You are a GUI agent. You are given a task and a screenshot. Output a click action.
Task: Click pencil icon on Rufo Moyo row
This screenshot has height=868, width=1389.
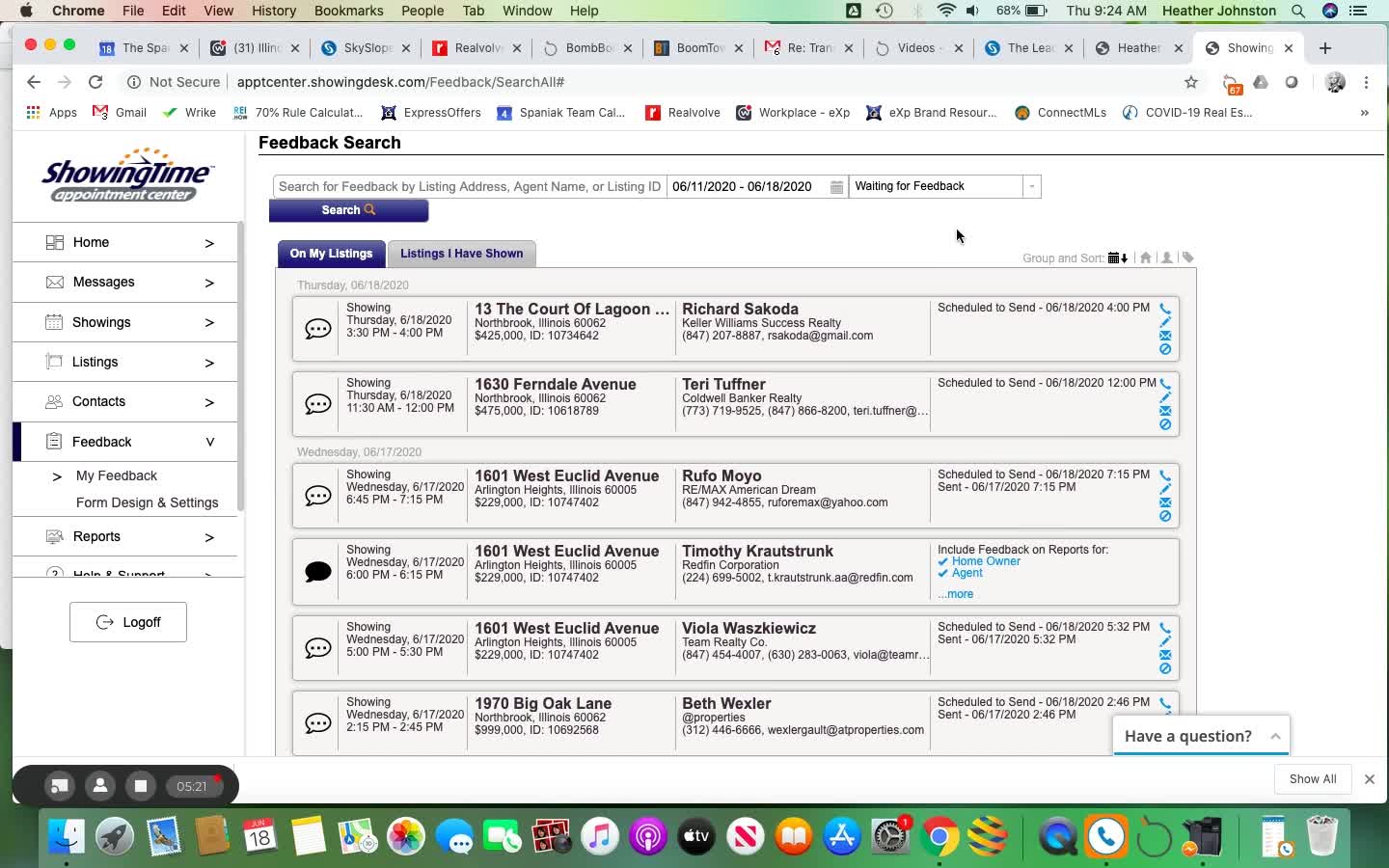click(1165, 490)
